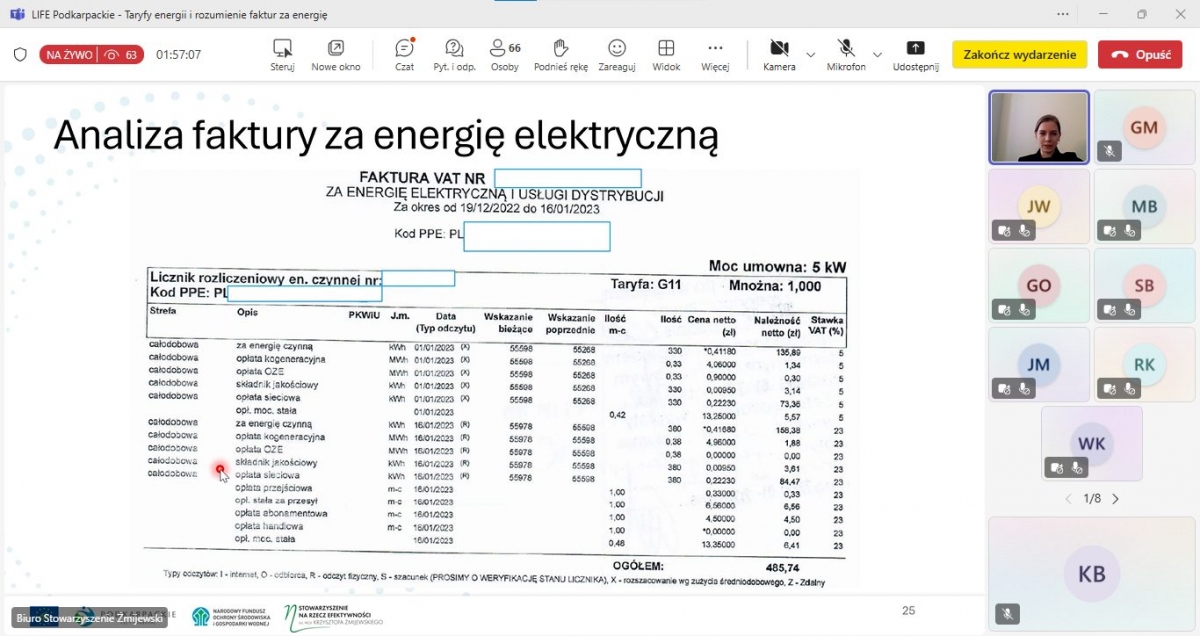
Task: Select participant GM tile
Action: 1144,127
